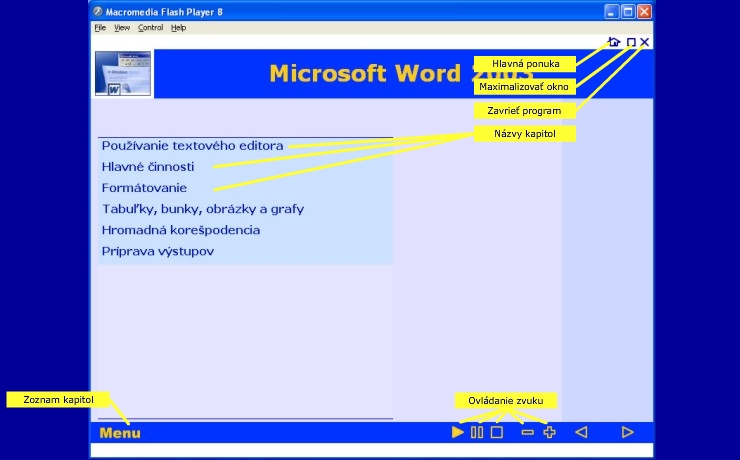The image size is (740, 460).
Task: Choose the Hromadná korešpodencia chapter
Action: (x=181, y=230)
